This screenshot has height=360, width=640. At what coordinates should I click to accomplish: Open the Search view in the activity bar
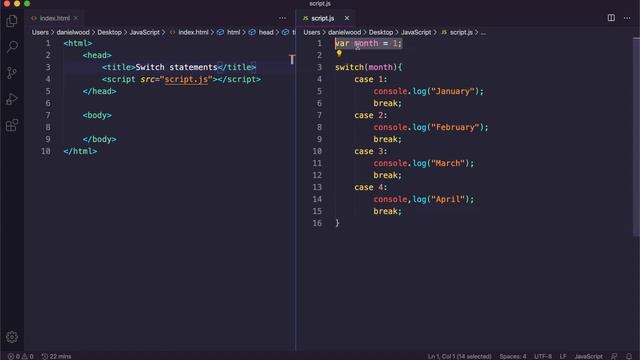12,47
